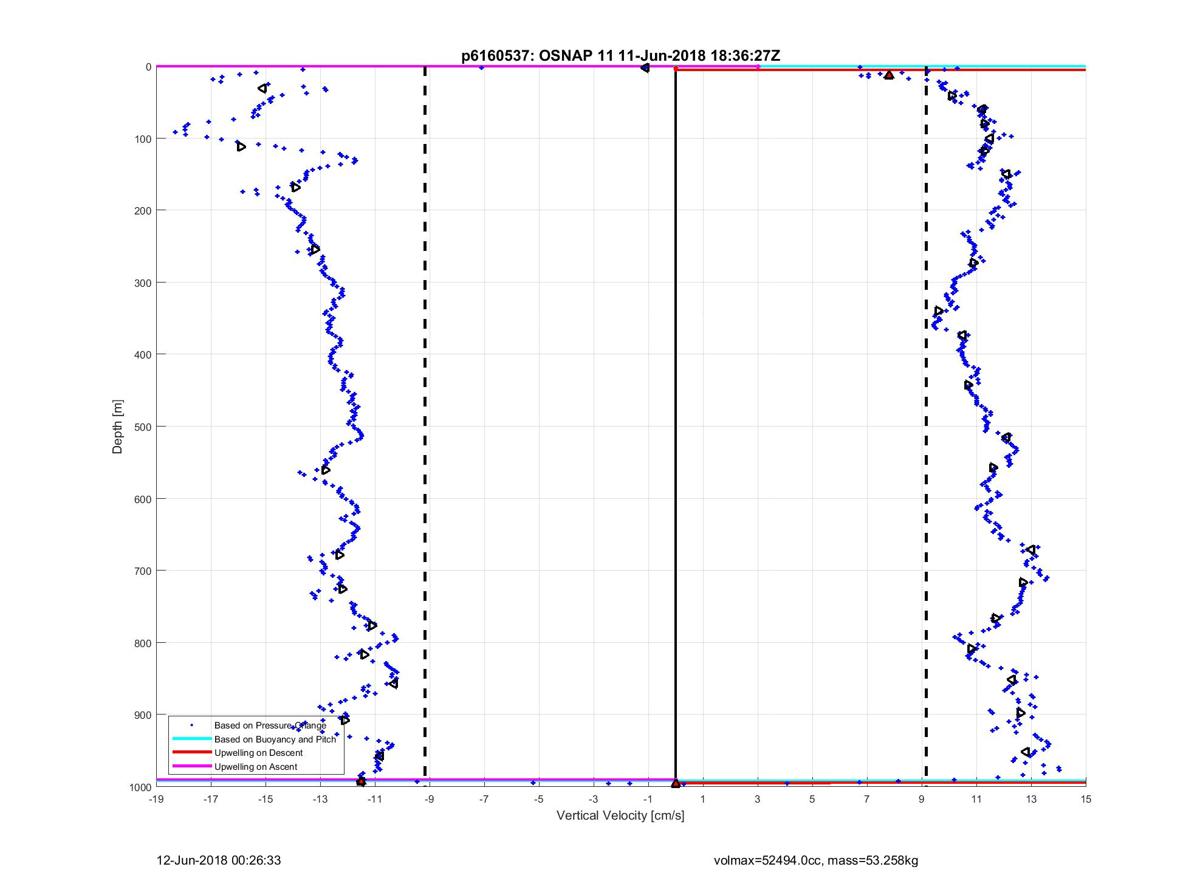The height and width of the screenshot is (885, 1200).
Task: Click x-axis tick label "-13"
Action: pos(320,799)
